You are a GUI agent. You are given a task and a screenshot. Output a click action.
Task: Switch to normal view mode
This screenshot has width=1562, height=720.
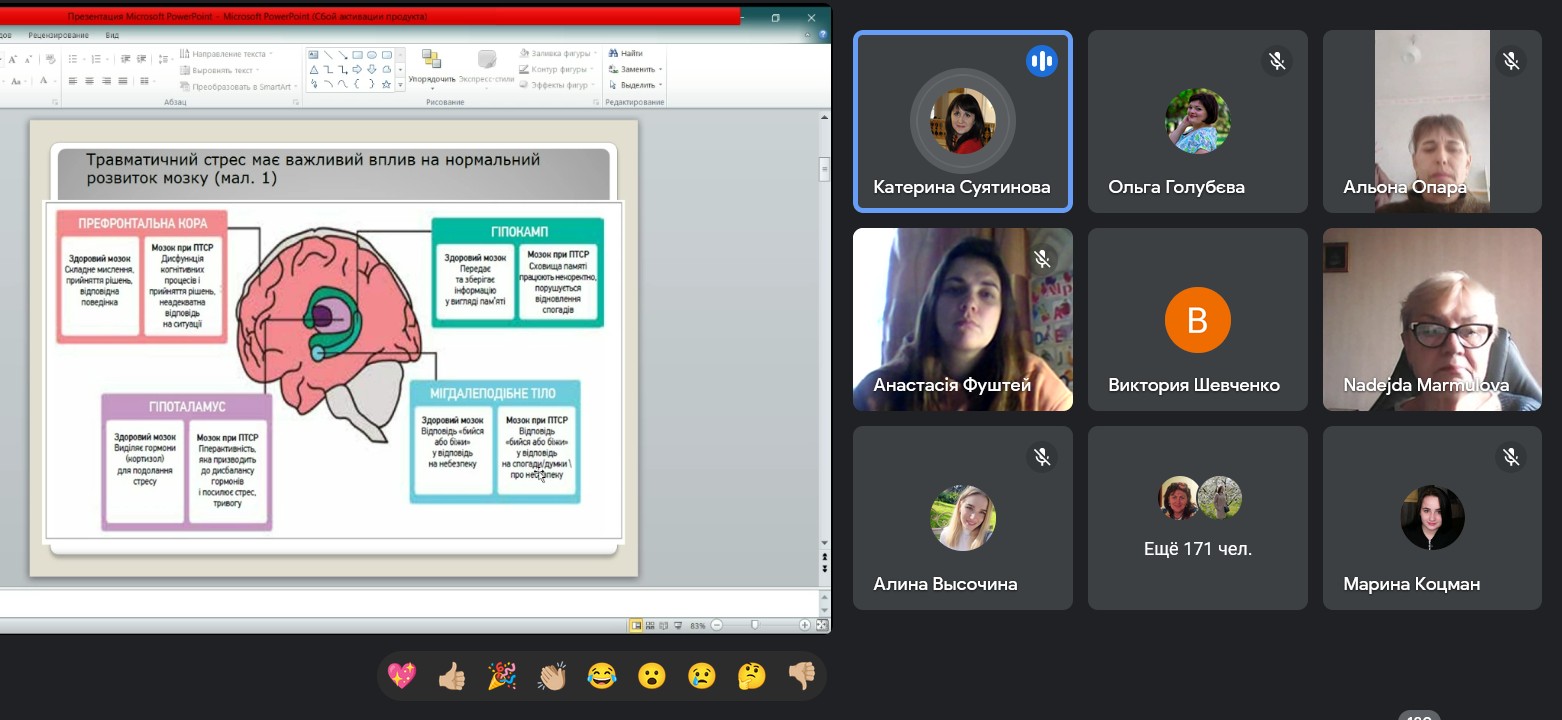[636, 625]
